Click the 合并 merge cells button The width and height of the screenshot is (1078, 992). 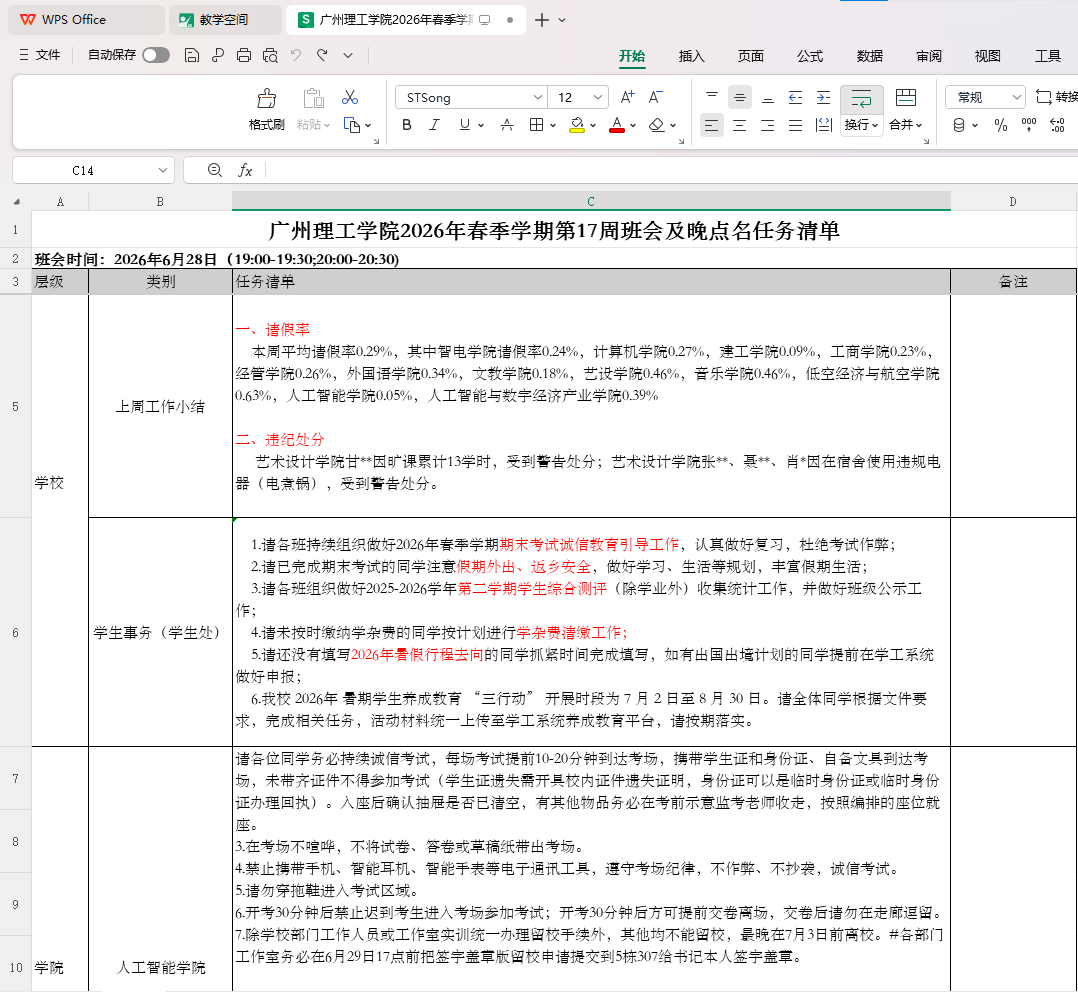[905, 110]
